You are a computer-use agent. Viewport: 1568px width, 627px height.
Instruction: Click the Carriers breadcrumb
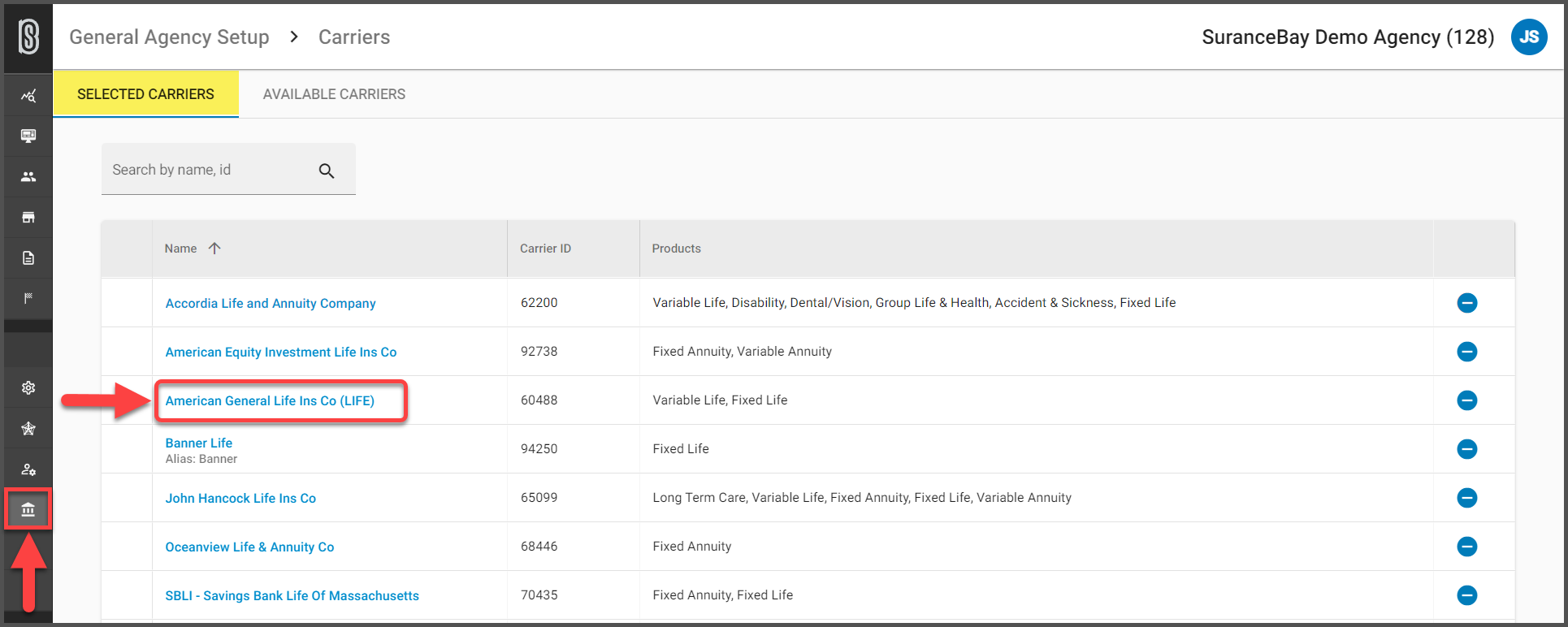[354, 37]
